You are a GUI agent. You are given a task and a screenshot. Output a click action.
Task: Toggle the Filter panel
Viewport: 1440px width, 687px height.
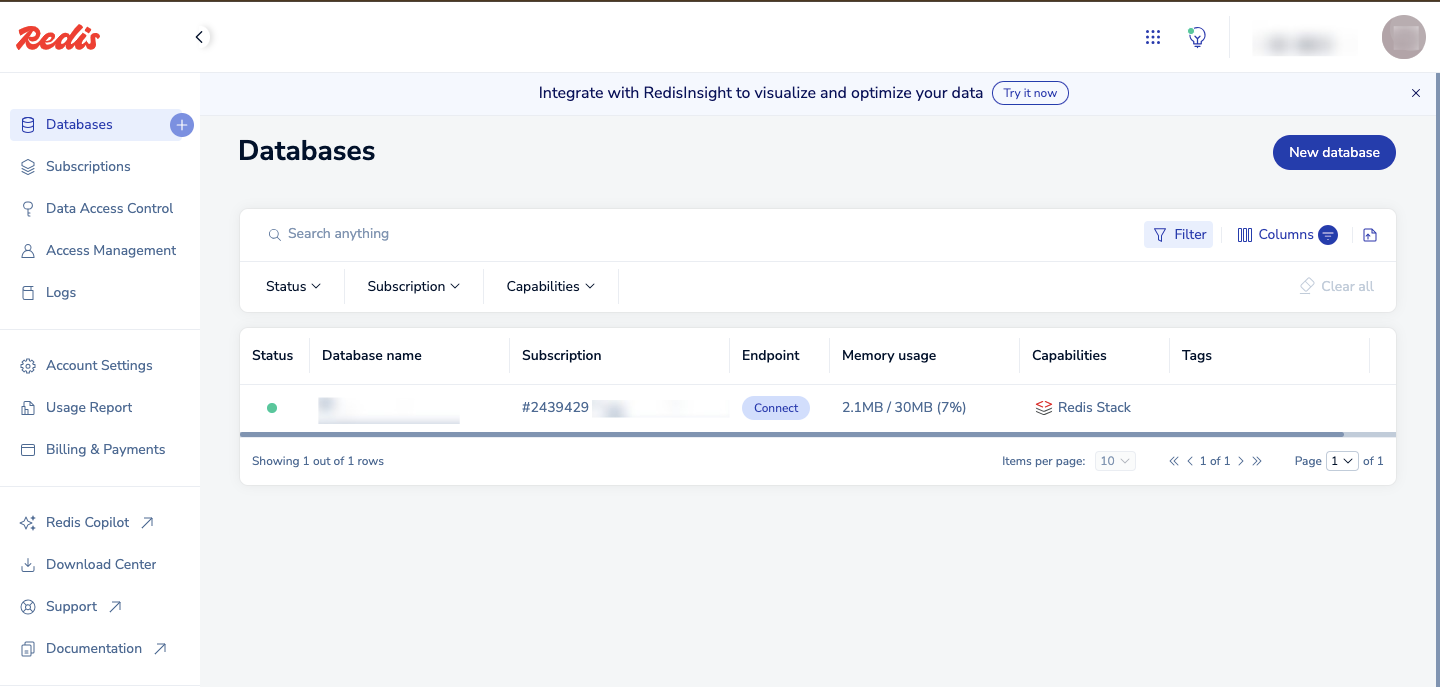tap(1178, 234)
